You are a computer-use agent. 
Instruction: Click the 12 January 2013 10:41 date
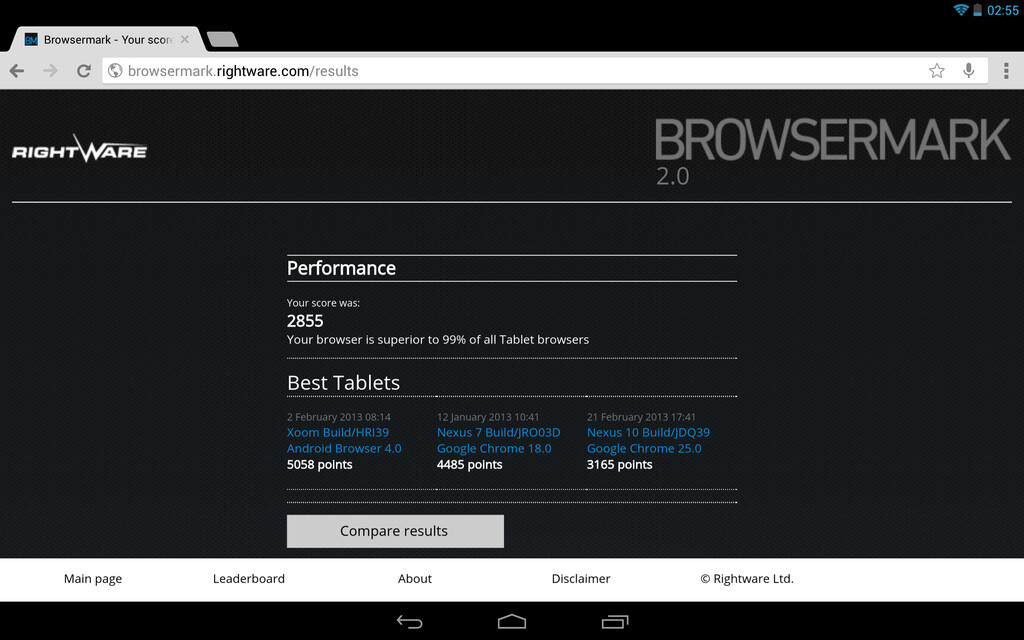[x=488, y=417]
